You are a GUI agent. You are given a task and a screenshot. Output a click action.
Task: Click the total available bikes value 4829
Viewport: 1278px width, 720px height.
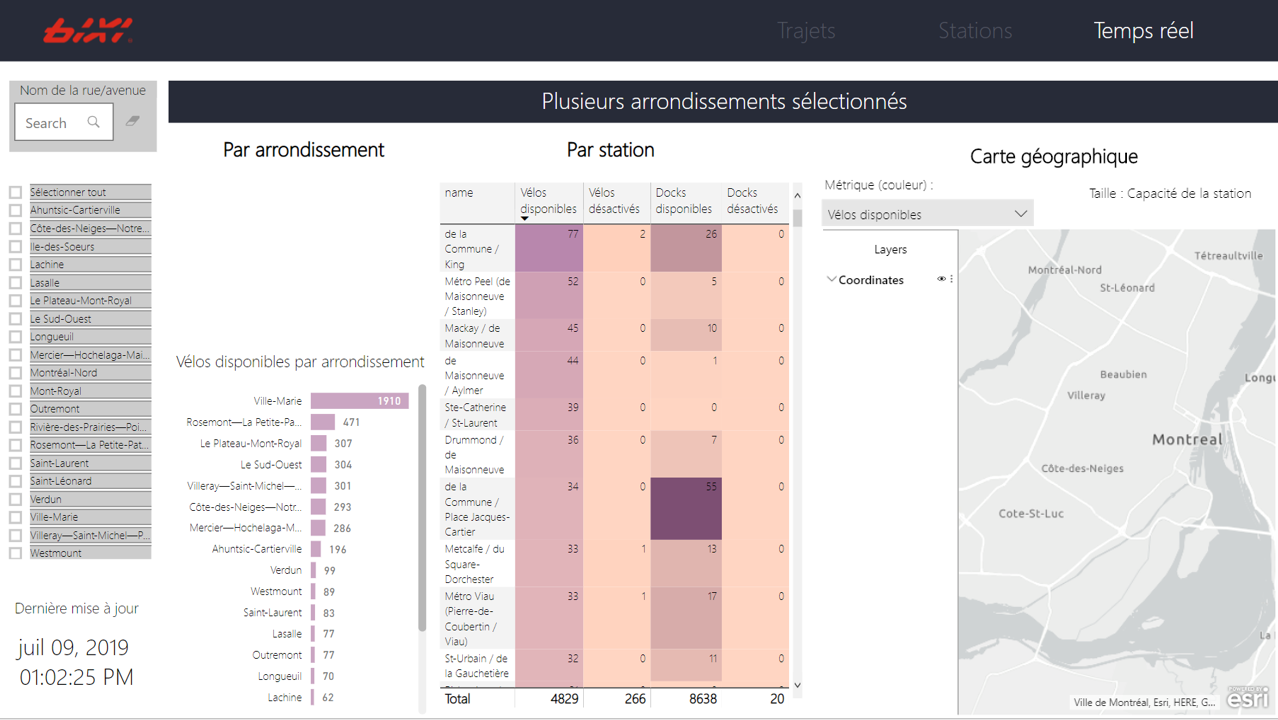[x=564, y=699]
